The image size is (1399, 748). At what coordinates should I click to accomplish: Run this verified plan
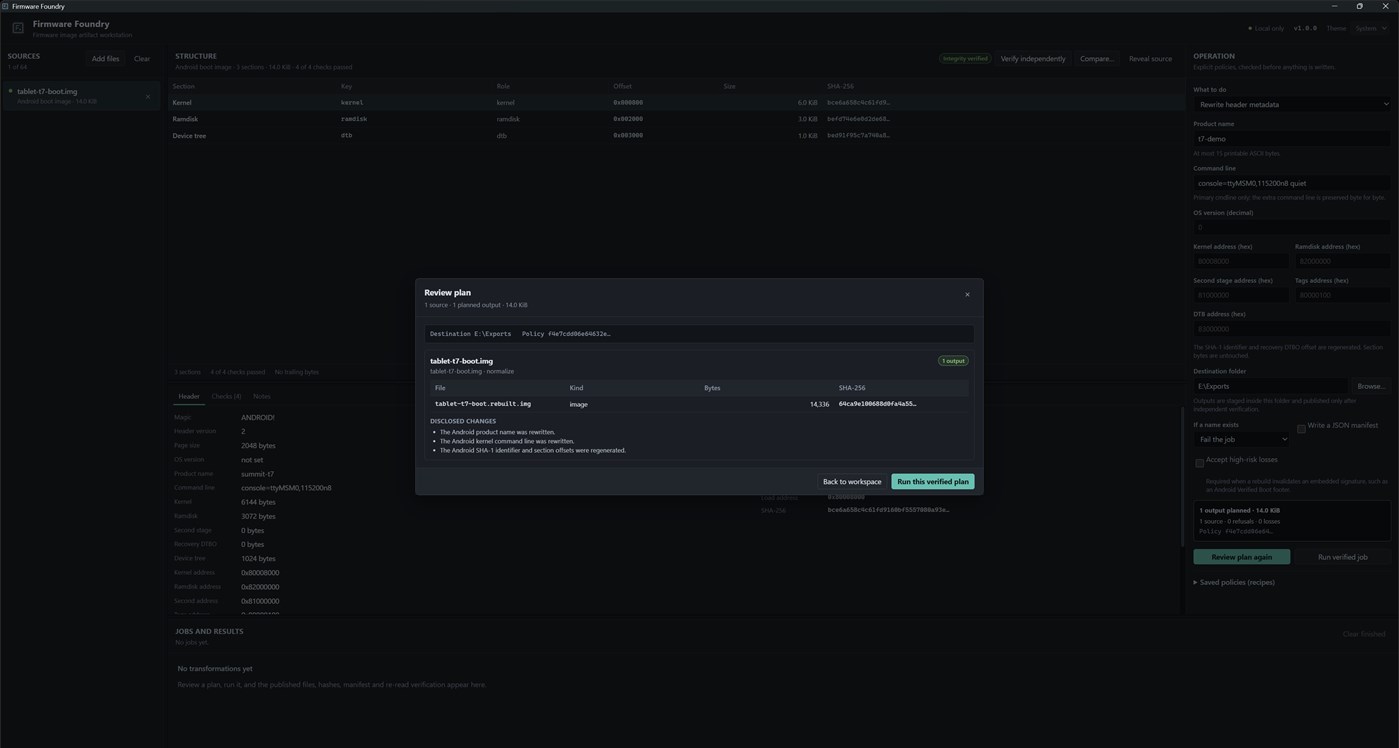click(932, 482)
